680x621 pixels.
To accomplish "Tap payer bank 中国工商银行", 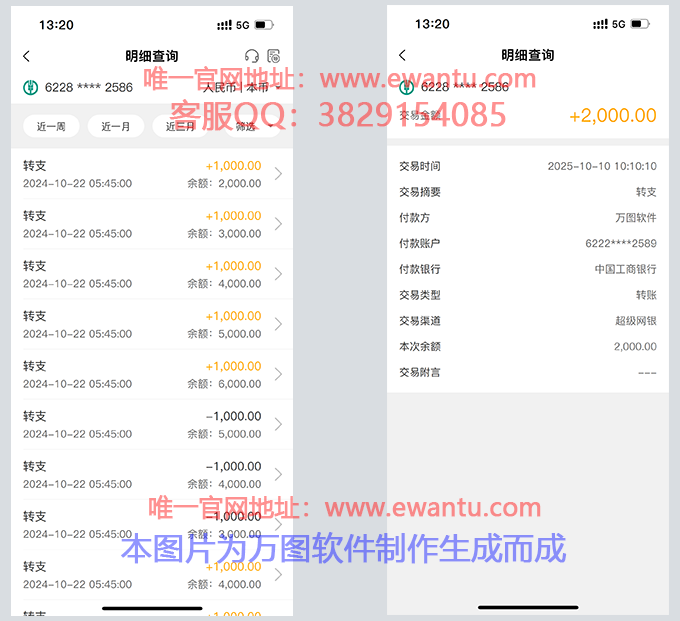I will (x=625, y=269).
